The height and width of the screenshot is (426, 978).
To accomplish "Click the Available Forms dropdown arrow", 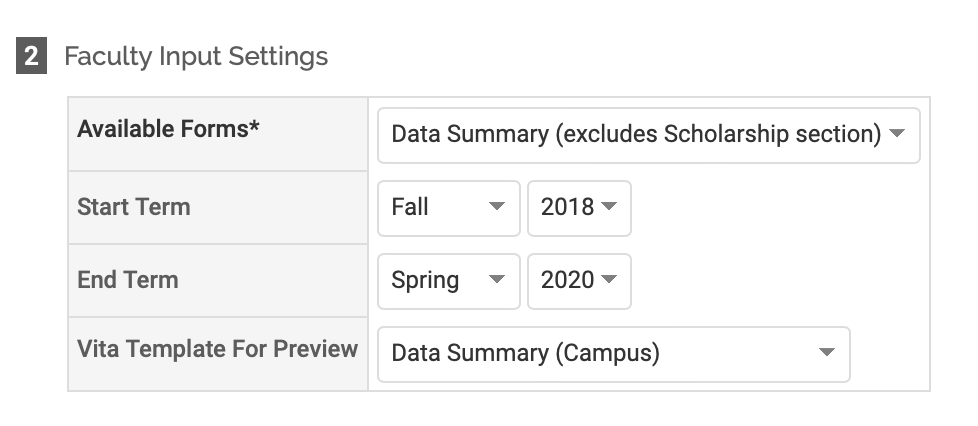I will coord(897,134).
